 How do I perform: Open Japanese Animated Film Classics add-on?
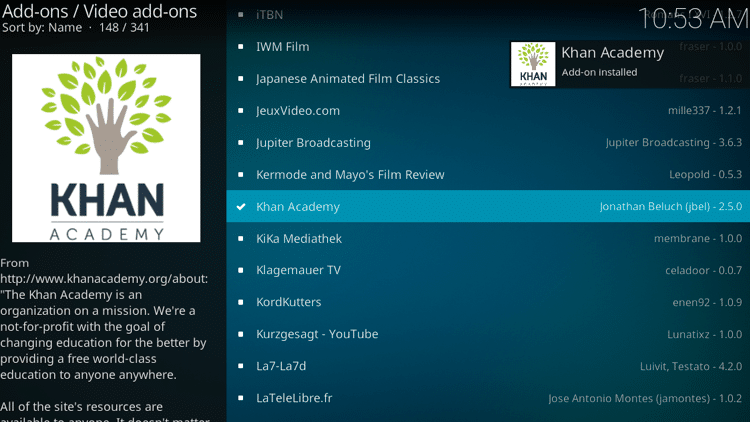point(488,78)
